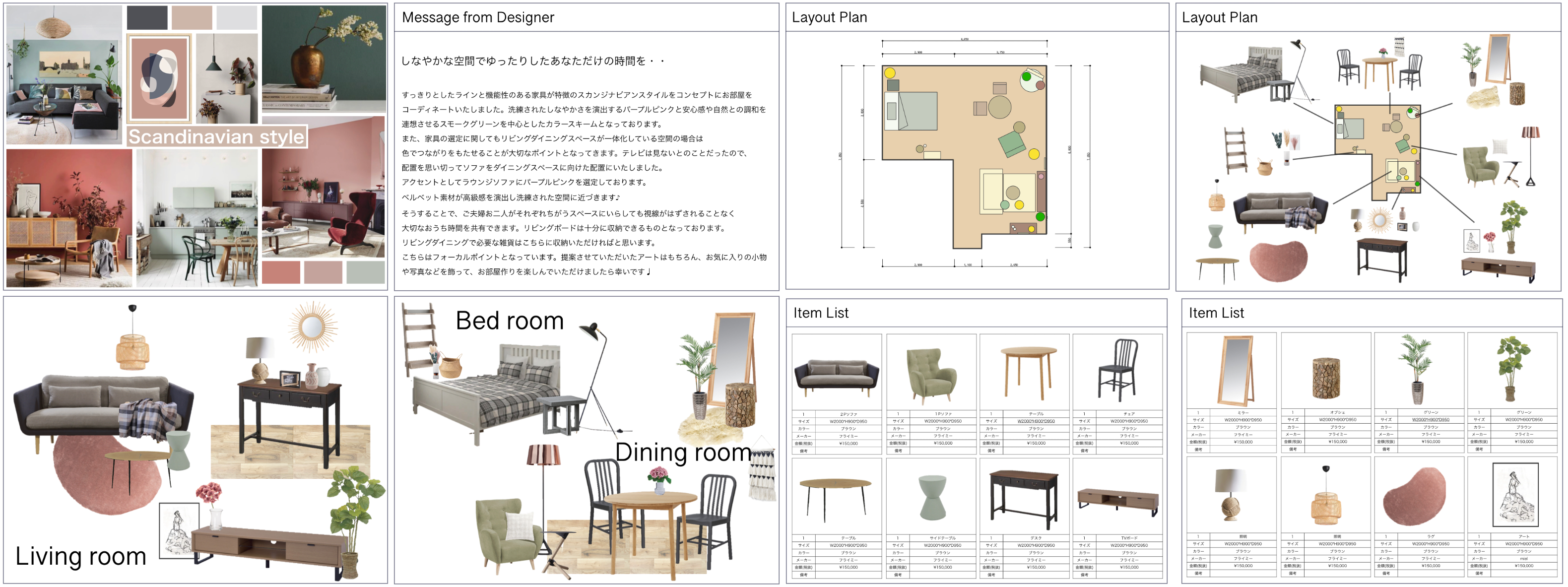Click the 'Bed room' caption text
Image resolution: width=1568 pixels, height=587 pixels.
[510, 321]
